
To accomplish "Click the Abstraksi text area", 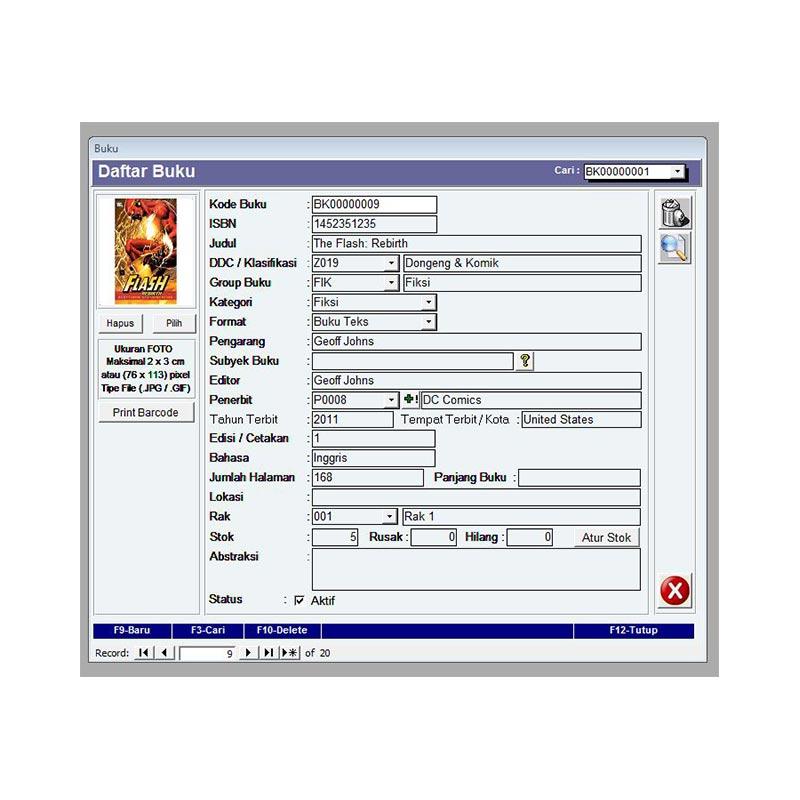I will coord(476,569).
